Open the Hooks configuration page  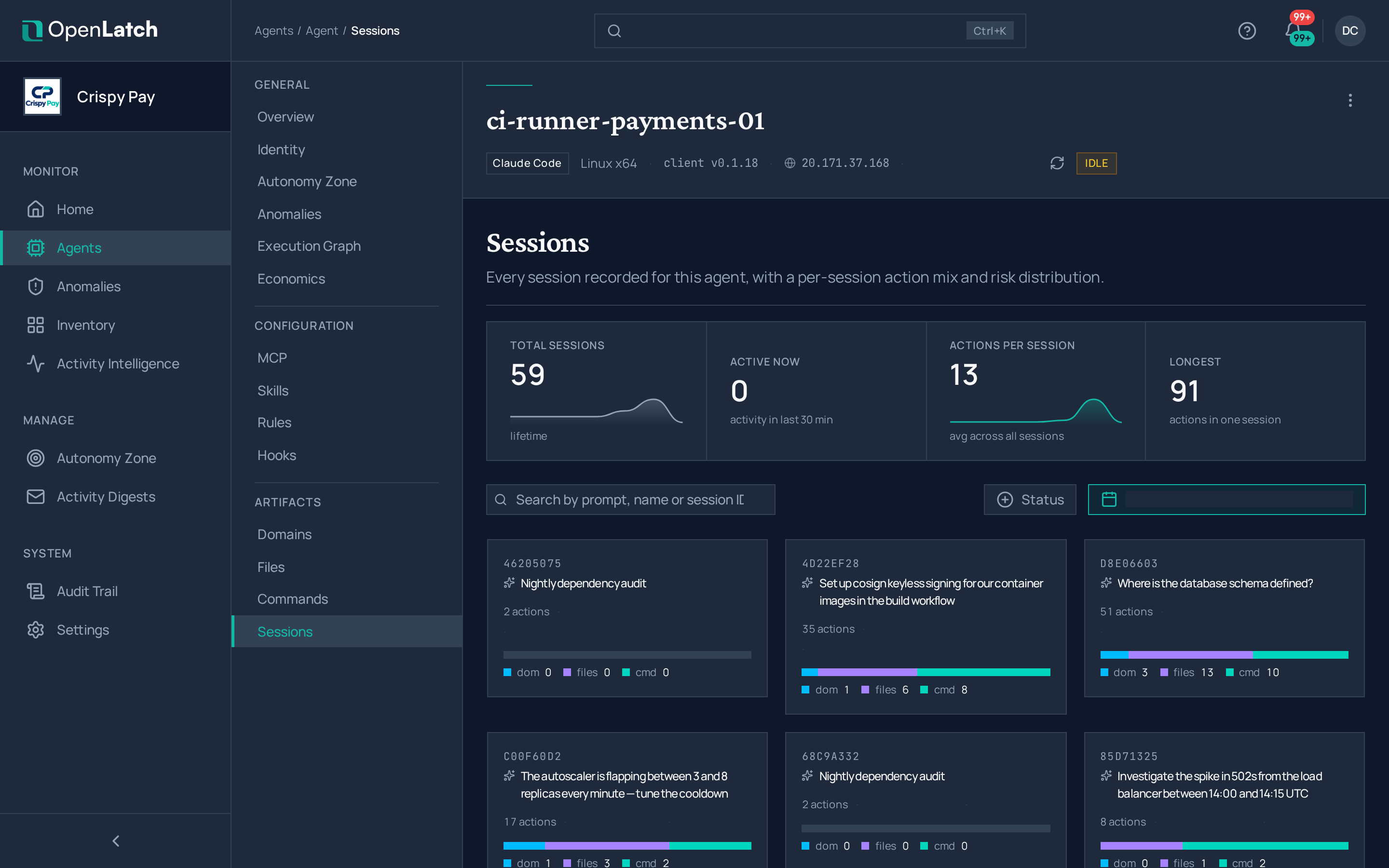point(347,456)
